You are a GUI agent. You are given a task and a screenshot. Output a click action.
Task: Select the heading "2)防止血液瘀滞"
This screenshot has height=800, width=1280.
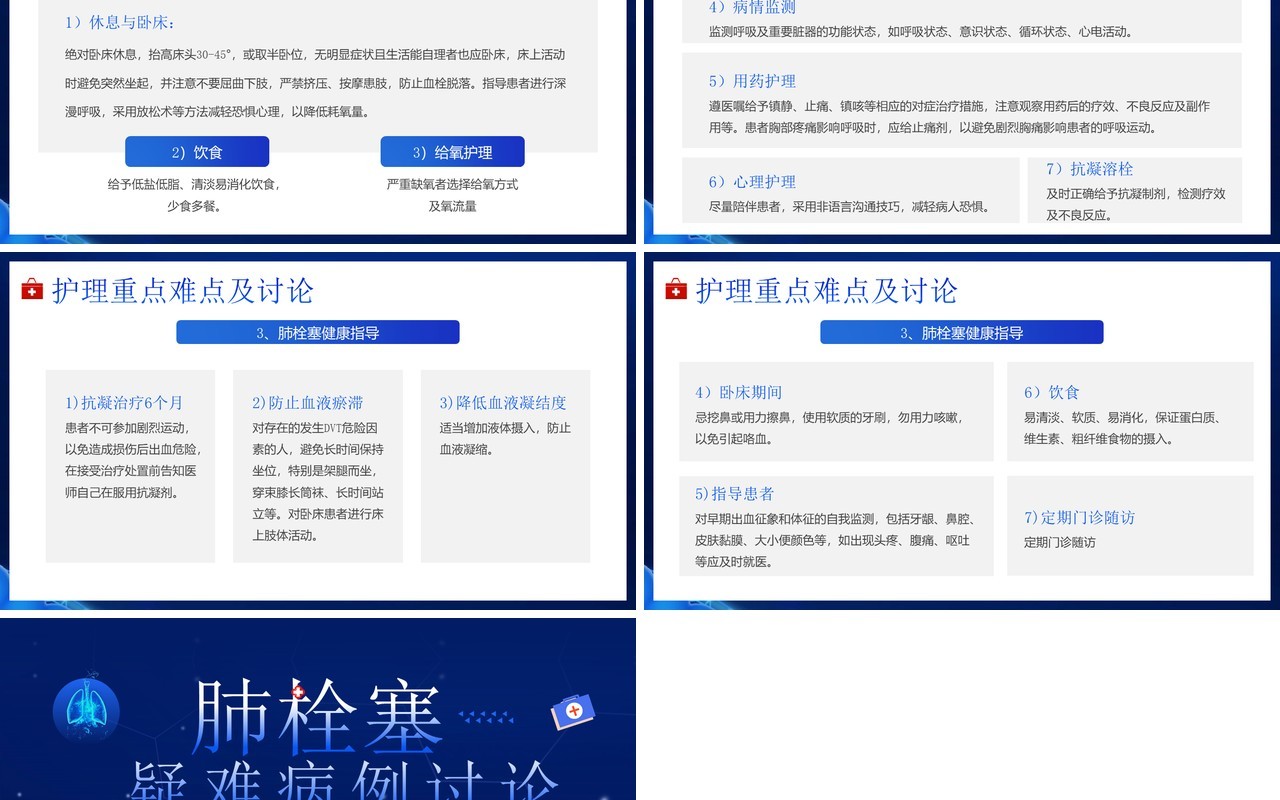click(x=308, y=402)
